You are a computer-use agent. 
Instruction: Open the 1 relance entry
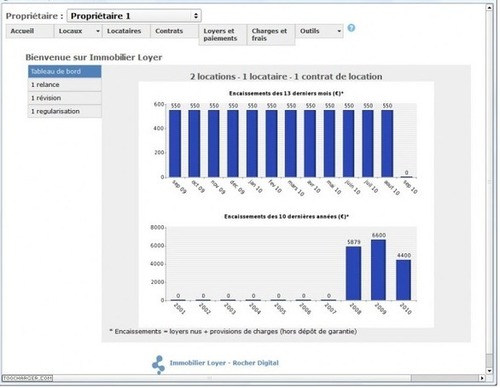click(x=65, y=85)
